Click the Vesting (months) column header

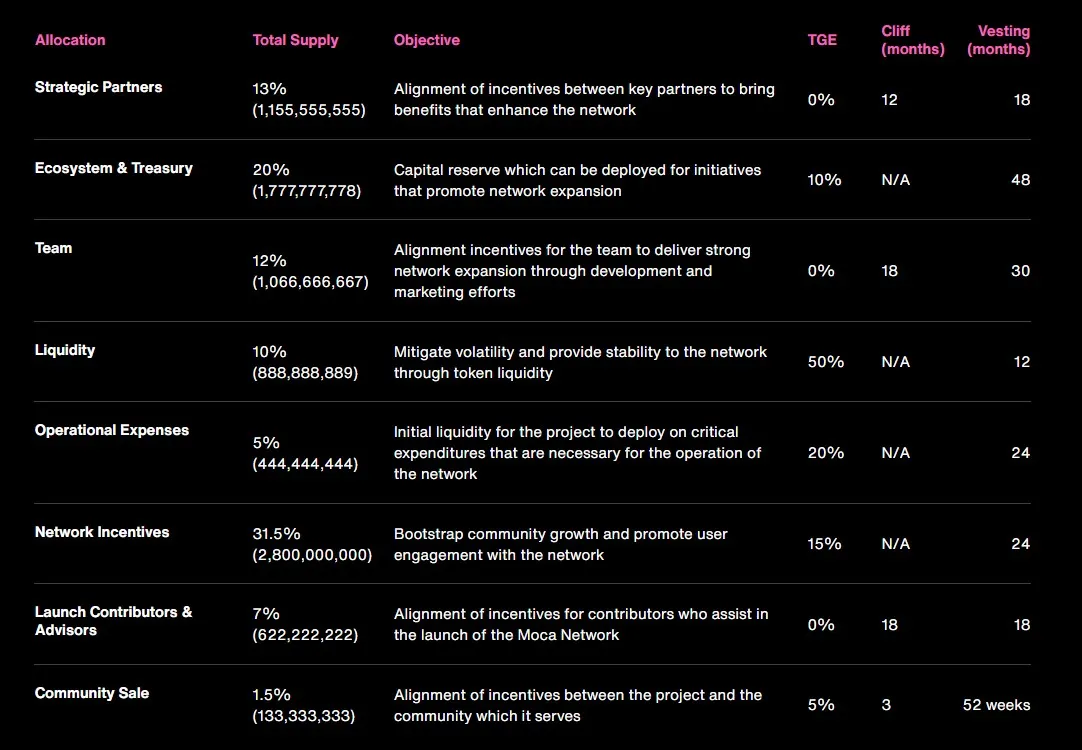pyautogui.click(x=998, y=40)
